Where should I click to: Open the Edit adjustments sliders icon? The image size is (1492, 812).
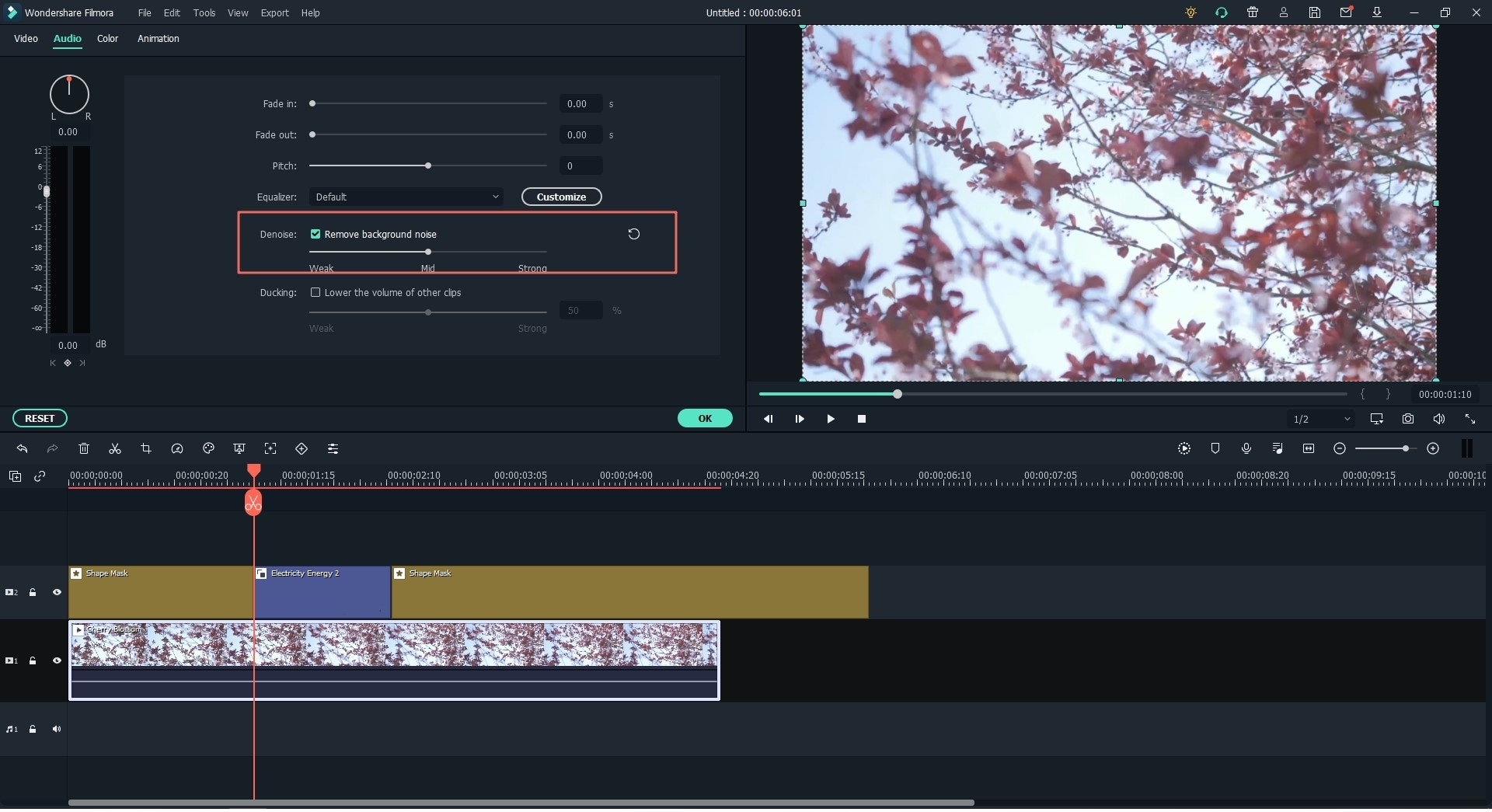click(x=333, y=450)
